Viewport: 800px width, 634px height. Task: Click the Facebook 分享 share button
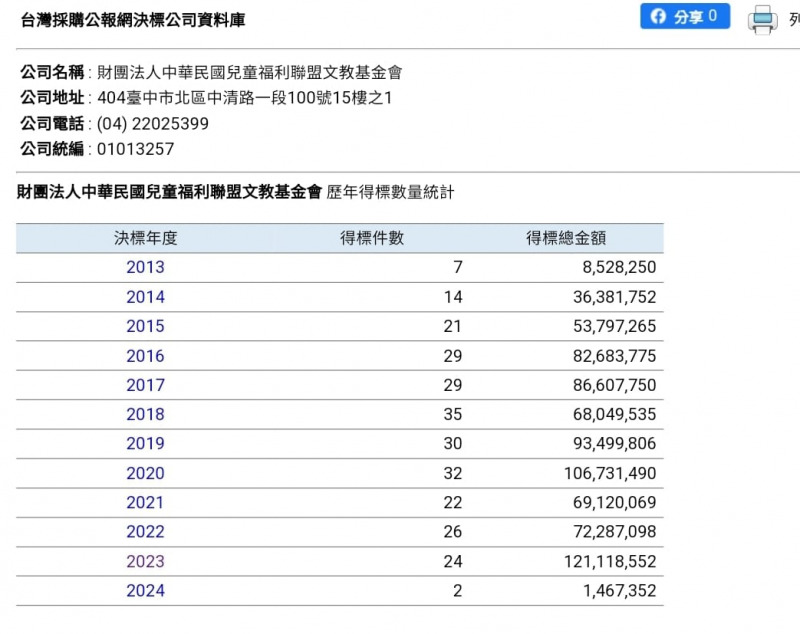685,16
